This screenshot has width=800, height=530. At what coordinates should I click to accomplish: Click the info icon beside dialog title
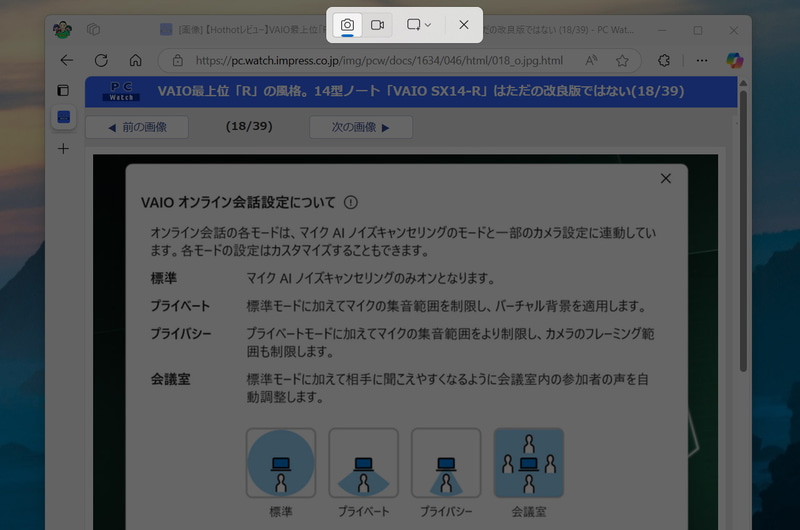point(351,203)
